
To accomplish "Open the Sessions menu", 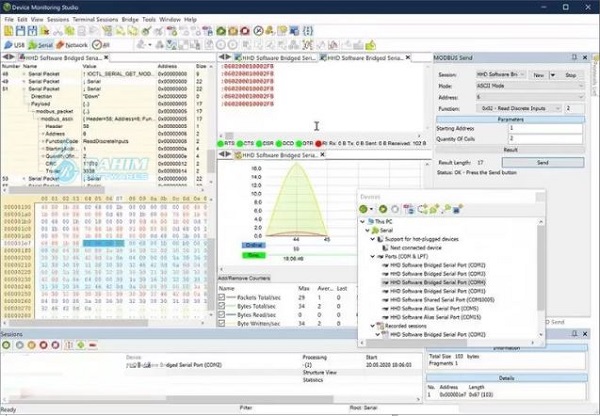I will tap(58, 19).
